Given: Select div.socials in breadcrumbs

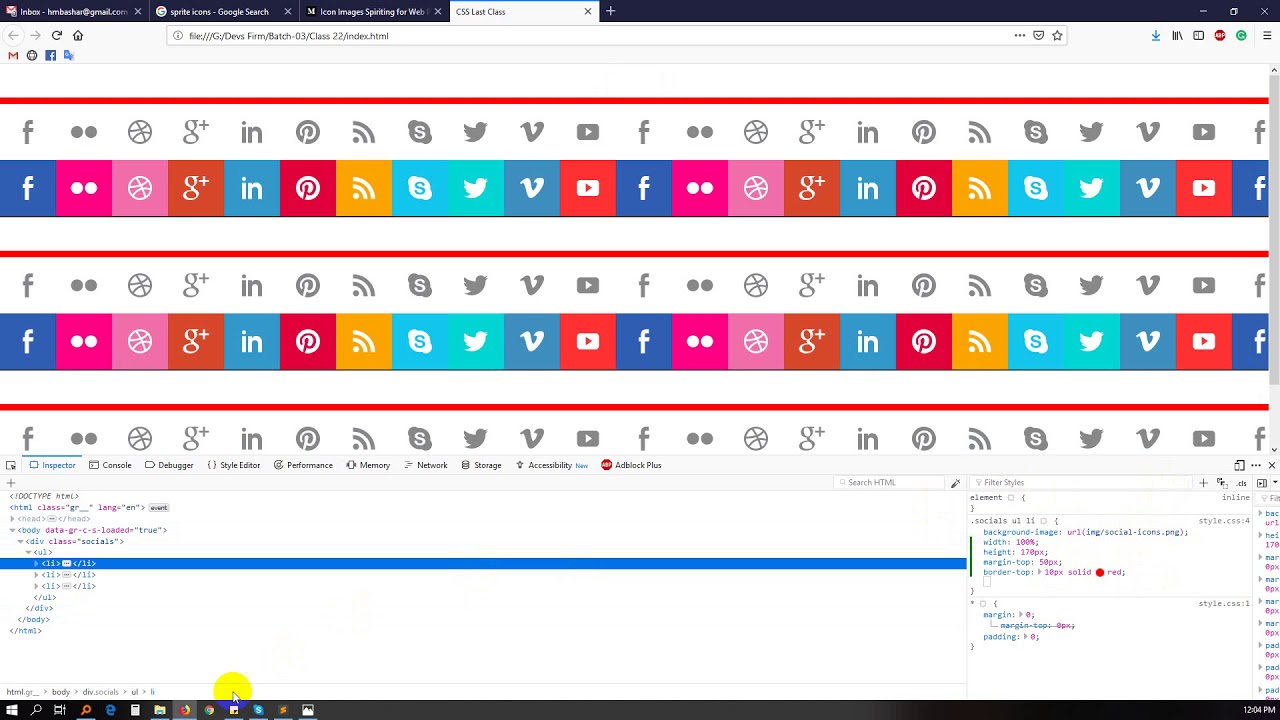Looking at the screenshot, I should 100,692.
